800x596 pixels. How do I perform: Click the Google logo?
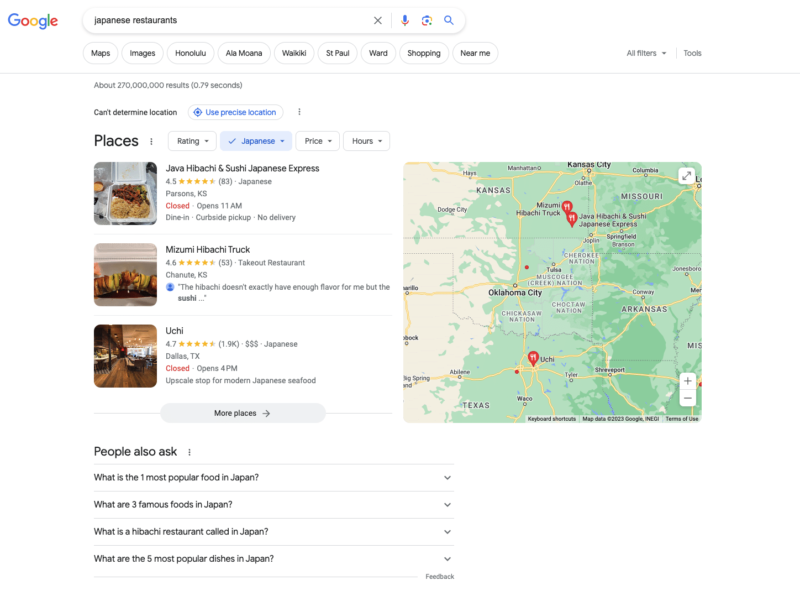(x=33, y=20)
